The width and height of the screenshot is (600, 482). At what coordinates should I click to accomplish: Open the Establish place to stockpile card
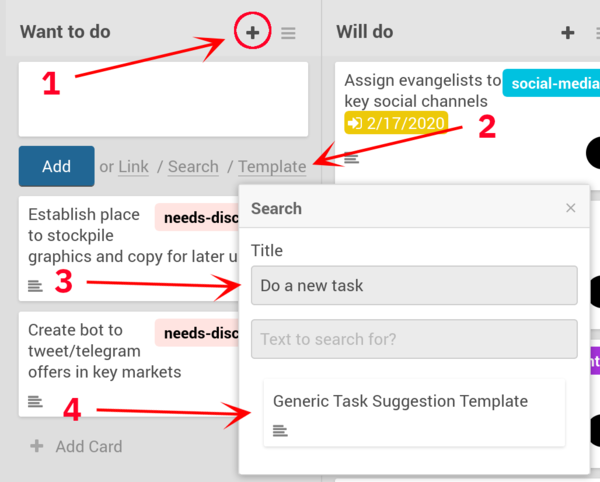click(85, 235)
